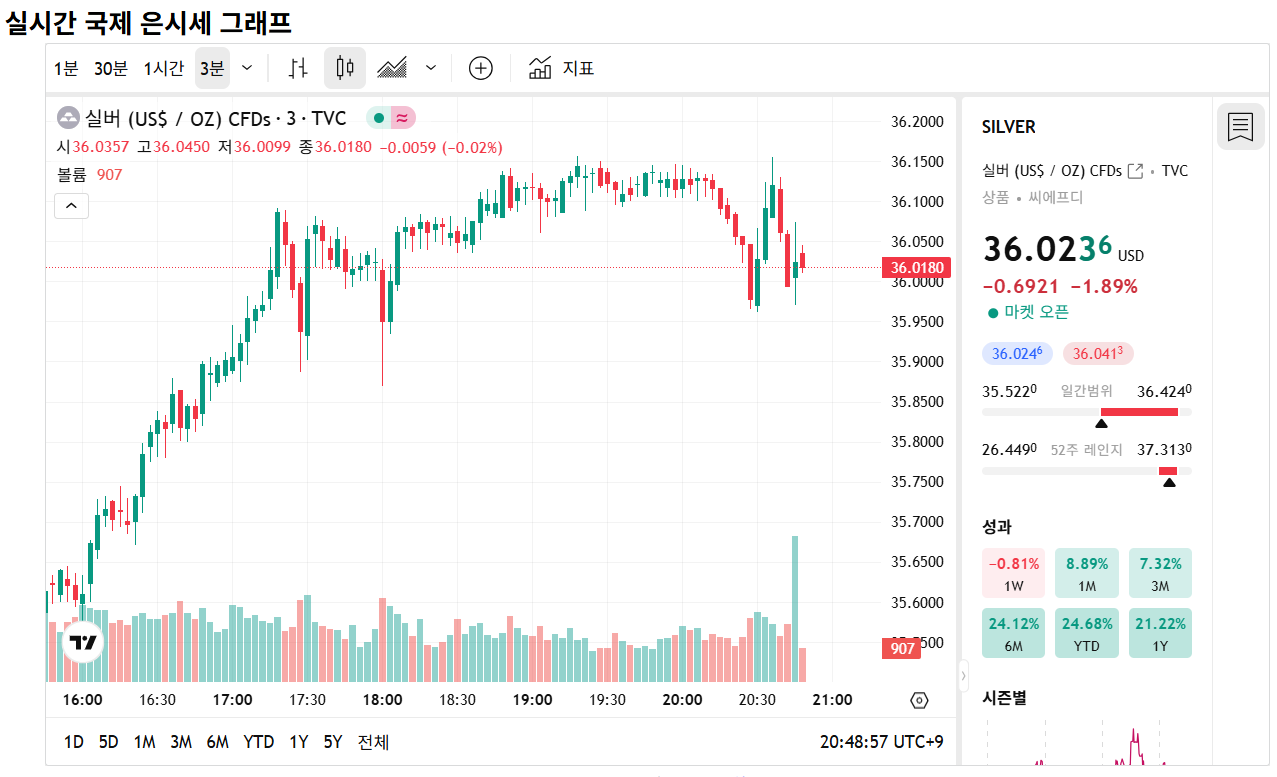Collapse the volume pane with the arrow
The width and height of the screenshot is (1277, 777).
coord(70,205)
